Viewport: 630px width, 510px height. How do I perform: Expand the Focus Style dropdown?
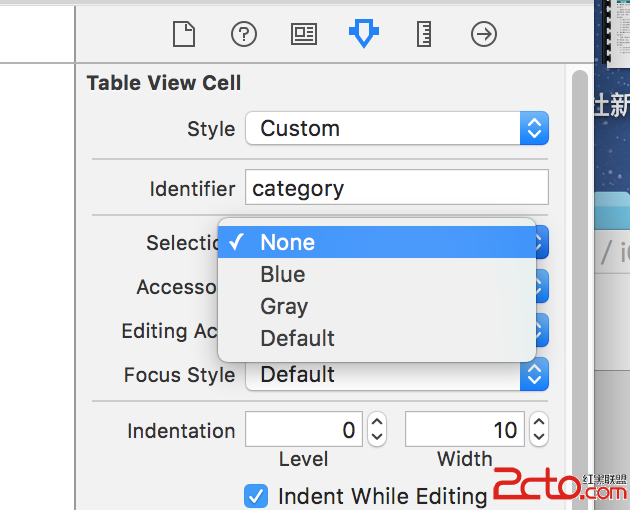coord(396,375)
